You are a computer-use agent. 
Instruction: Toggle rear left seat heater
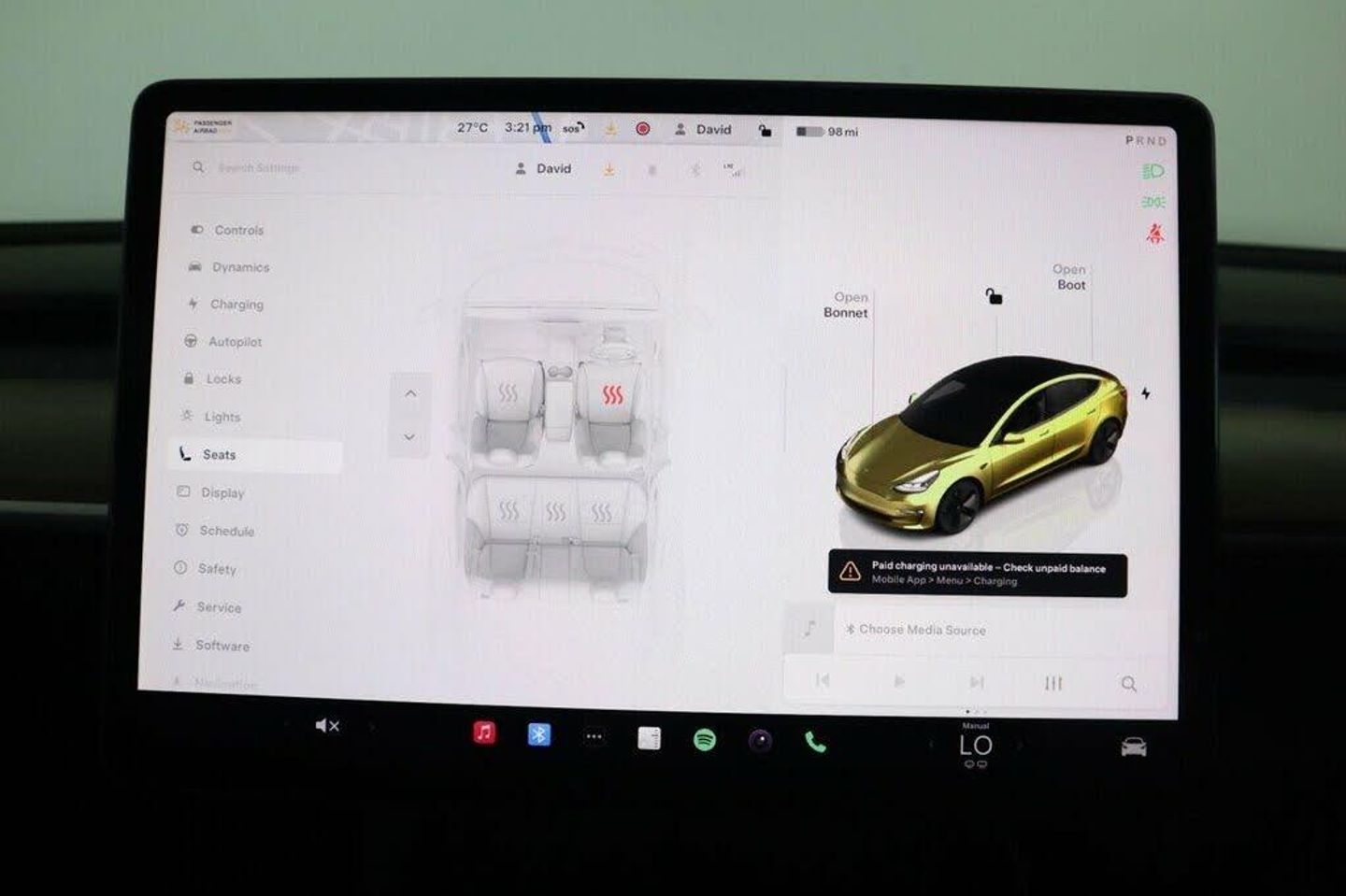508,510
